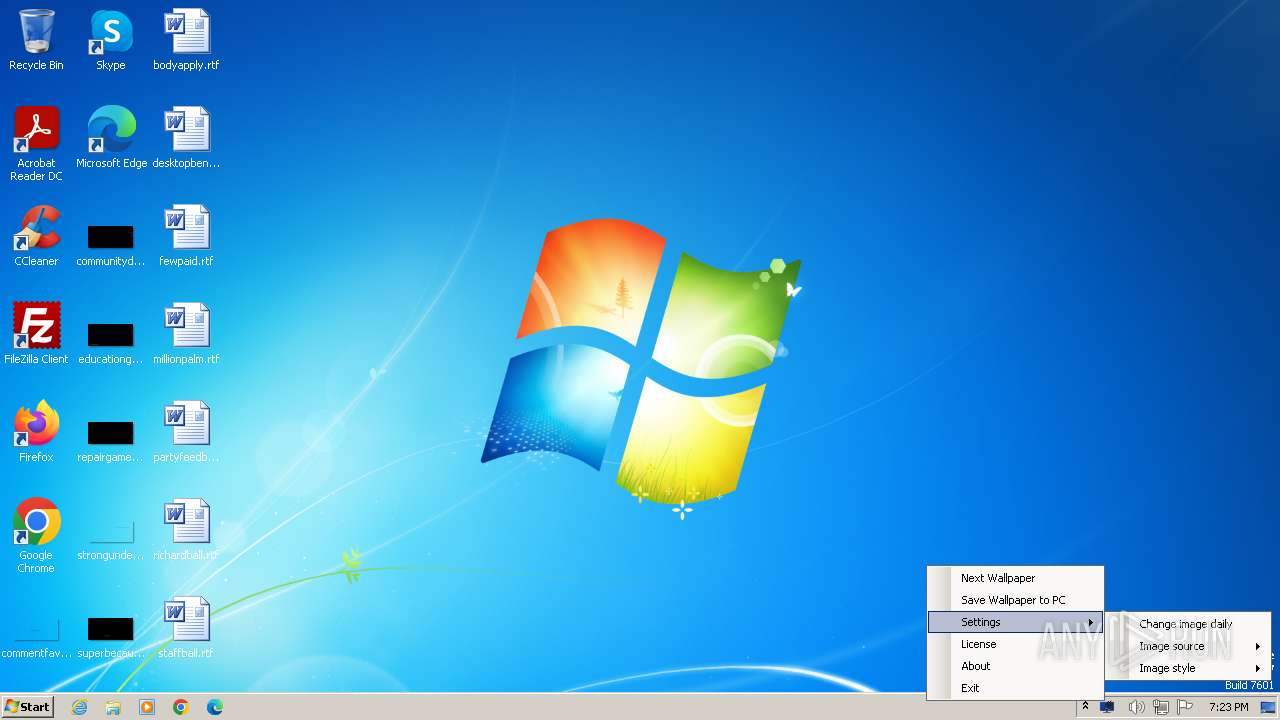Screen dimensions: 1280x720
Task: Select License in the context menu
Action: click(x=1015, y=644)
